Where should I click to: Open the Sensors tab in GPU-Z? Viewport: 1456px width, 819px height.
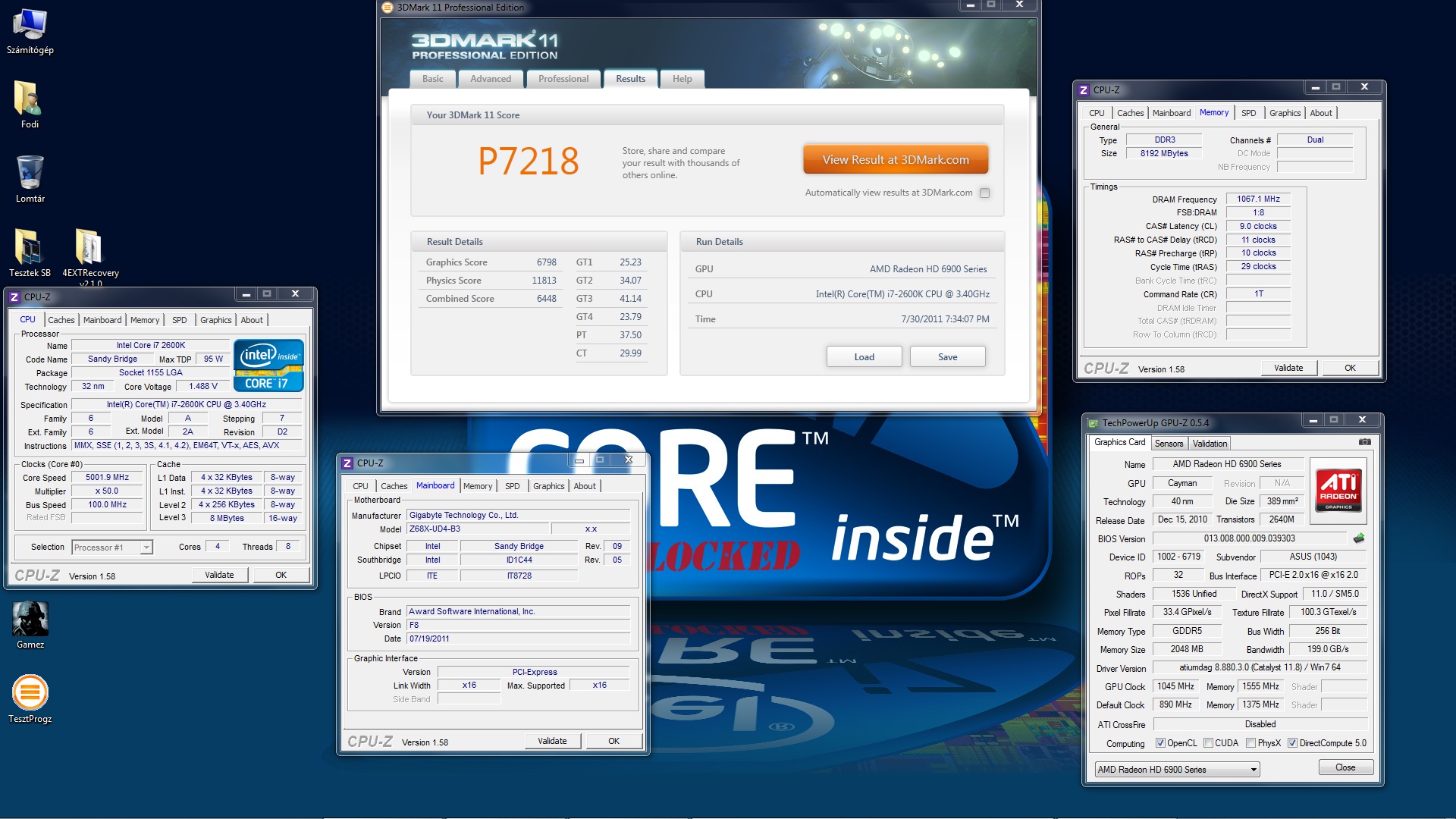tap(1169, 444)
